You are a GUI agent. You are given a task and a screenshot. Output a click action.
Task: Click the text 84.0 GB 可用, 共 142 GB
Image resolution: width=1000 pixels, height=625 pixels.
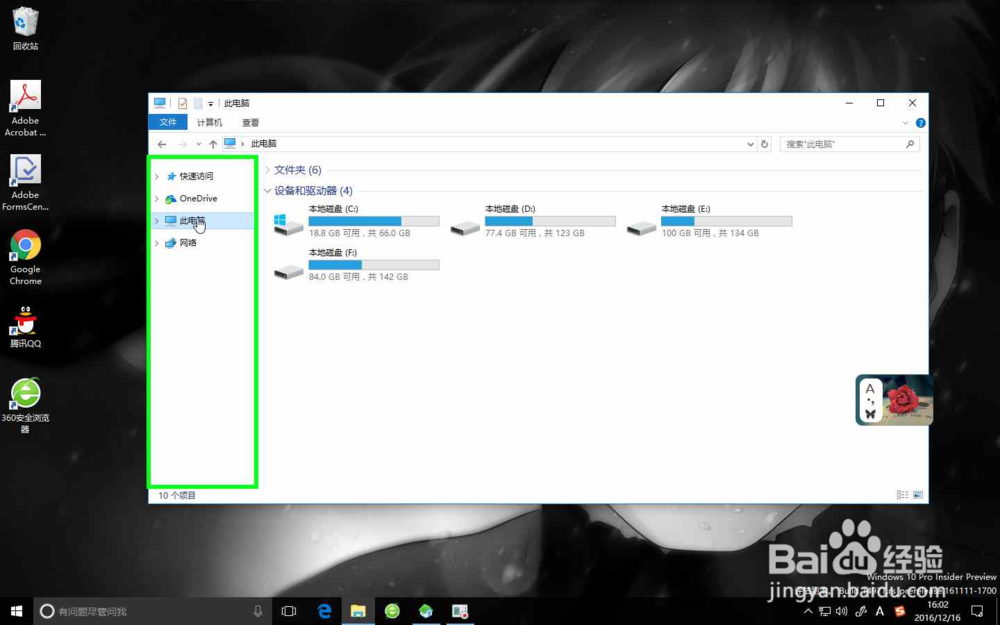click(x=358, y=277)
